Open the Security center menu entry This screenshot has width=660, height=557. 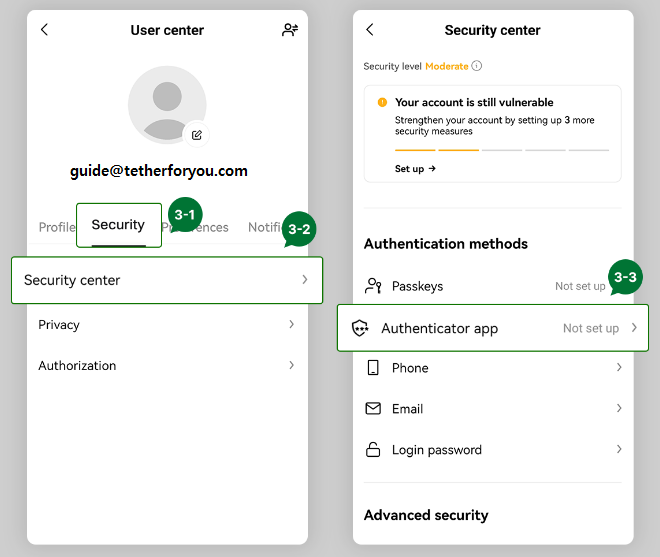(72, 281)
